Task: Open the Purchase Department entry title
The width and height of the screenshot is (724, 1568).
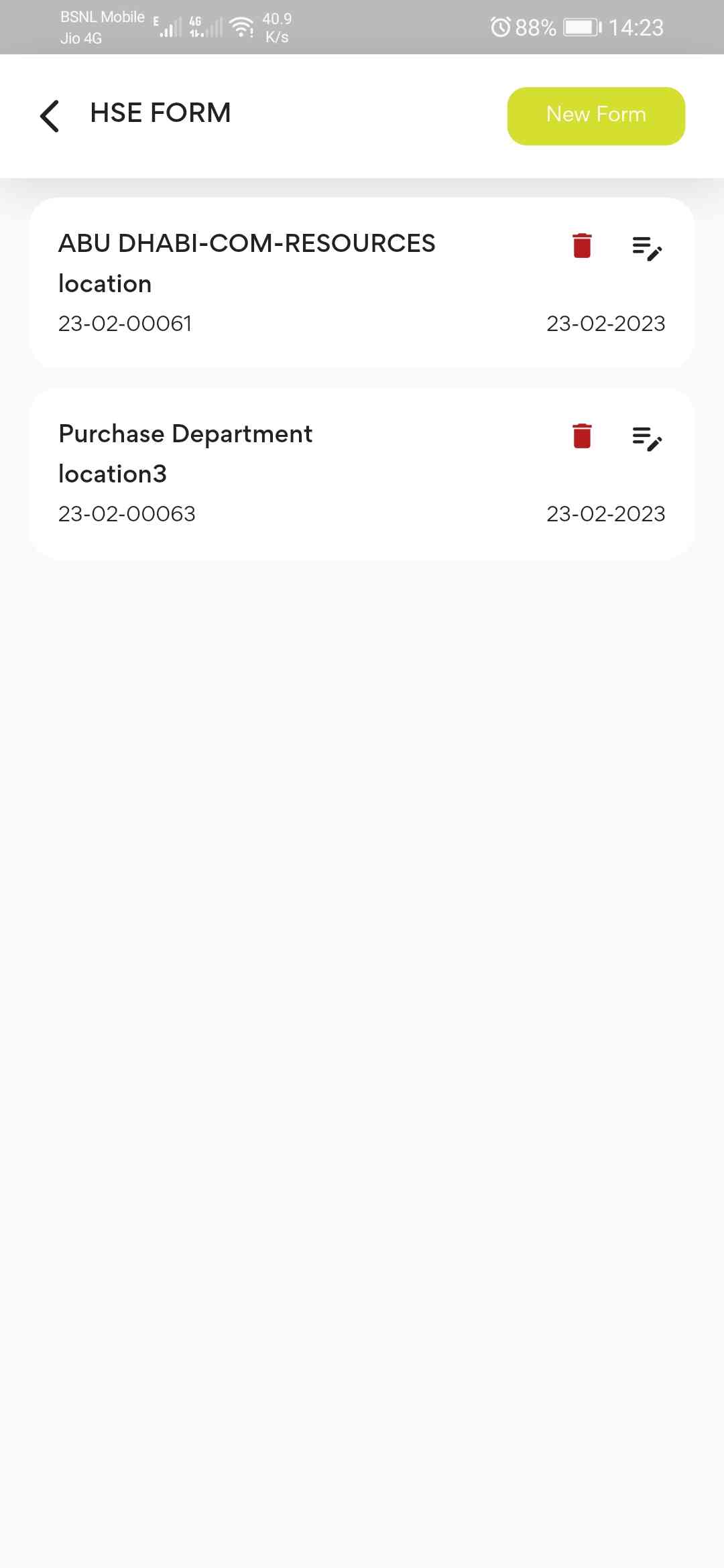Action: [x=186, y=434]
